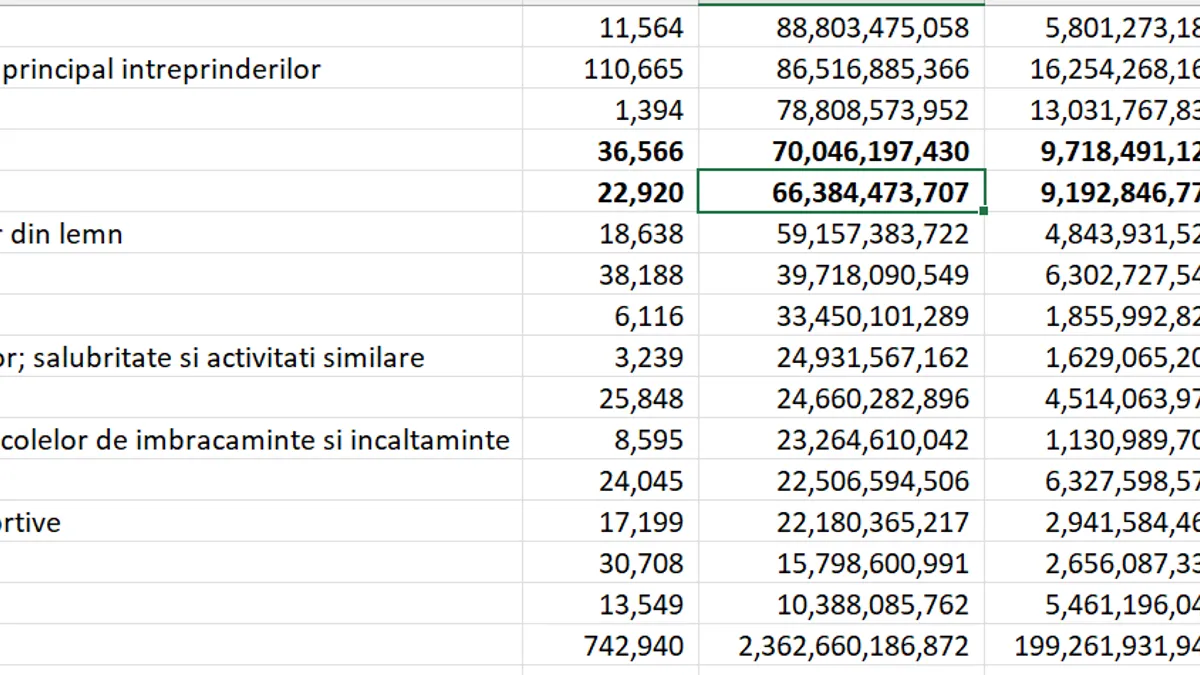The height and width of the screenshot is (675, 1200).
Task: Click the cell showing 1,394
Action: pos(610,110)
